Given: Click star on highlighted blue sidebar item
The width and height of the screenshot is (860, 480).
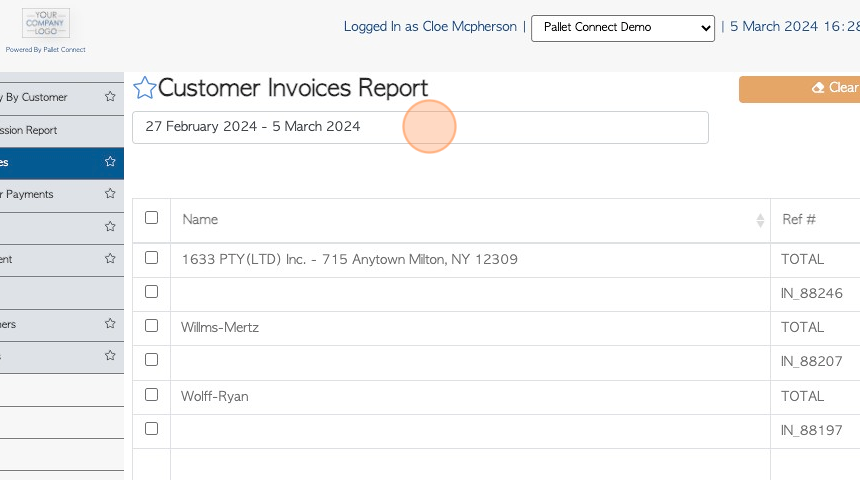Looking at the screenshot, I should [x=110, y=161].
